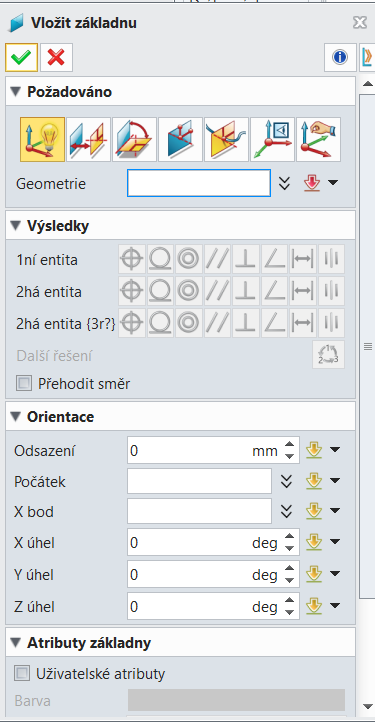This screenshot has height=722, width=375.
Task: Cancel with the red X button
Action: [x=56, y=58]
